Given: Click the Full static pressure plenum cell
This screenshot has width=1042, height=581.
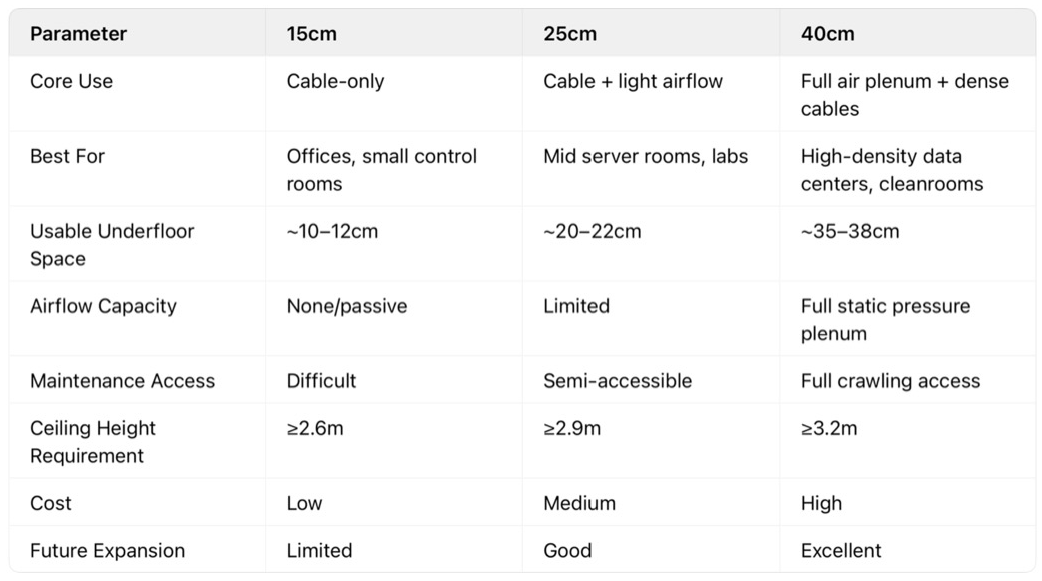Looking at the screenshot, I should (885, 320).
